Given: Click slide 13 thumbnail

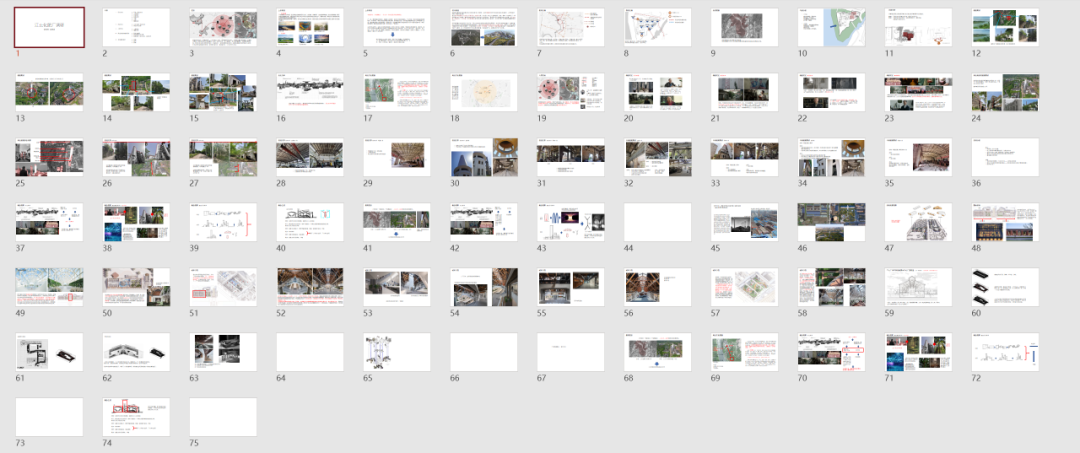Looking at the screenshot, I should click(50, 92).
